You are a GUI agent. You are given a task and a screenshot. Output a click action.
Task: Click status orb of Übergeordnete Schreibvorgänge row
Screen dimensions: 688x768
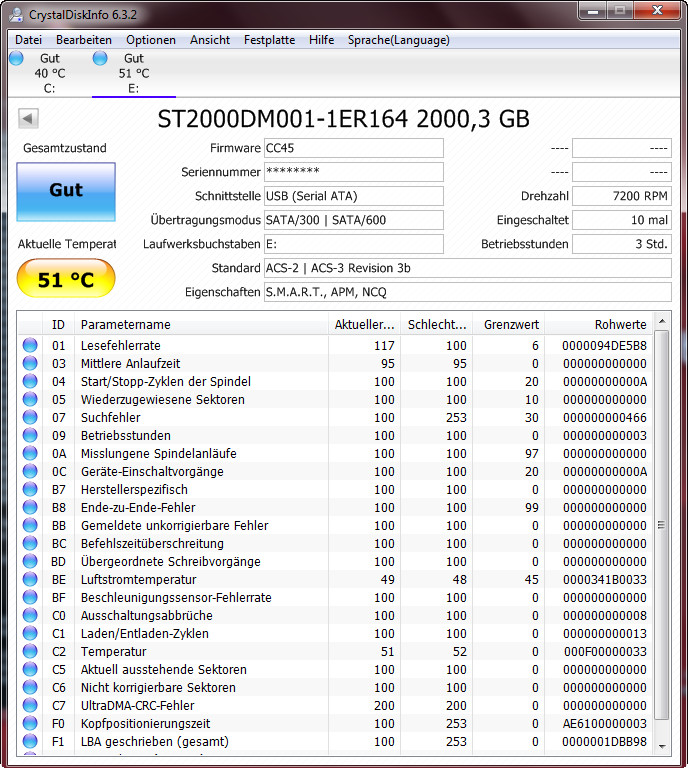(x=30, y=561)
